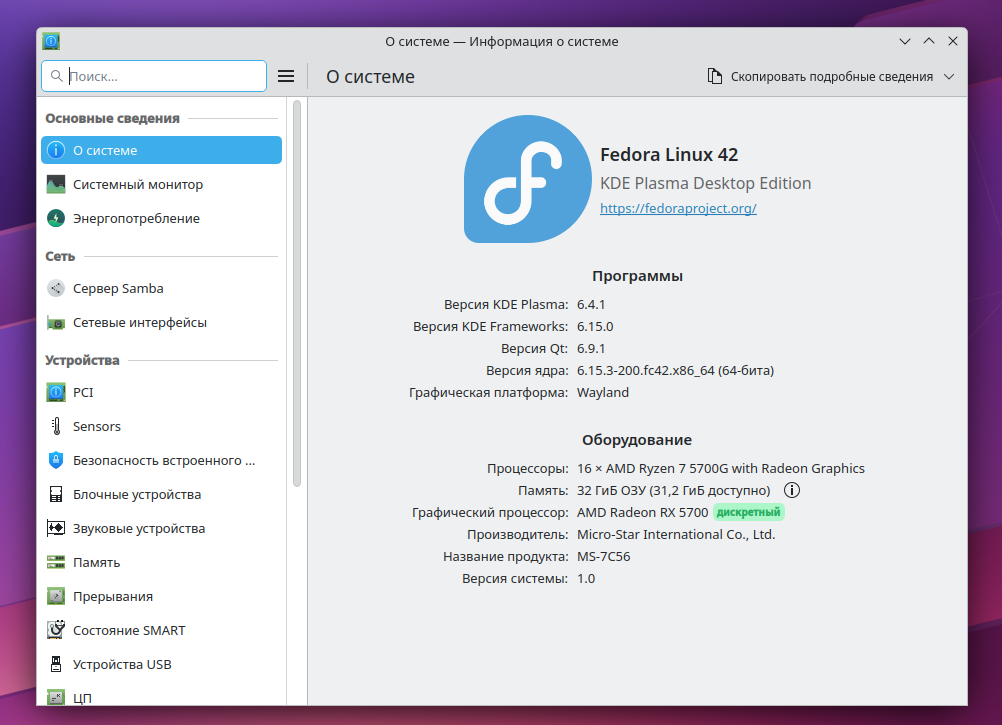Open Блочные устройства entry
1002x725 pixels.
click(162, 494)
